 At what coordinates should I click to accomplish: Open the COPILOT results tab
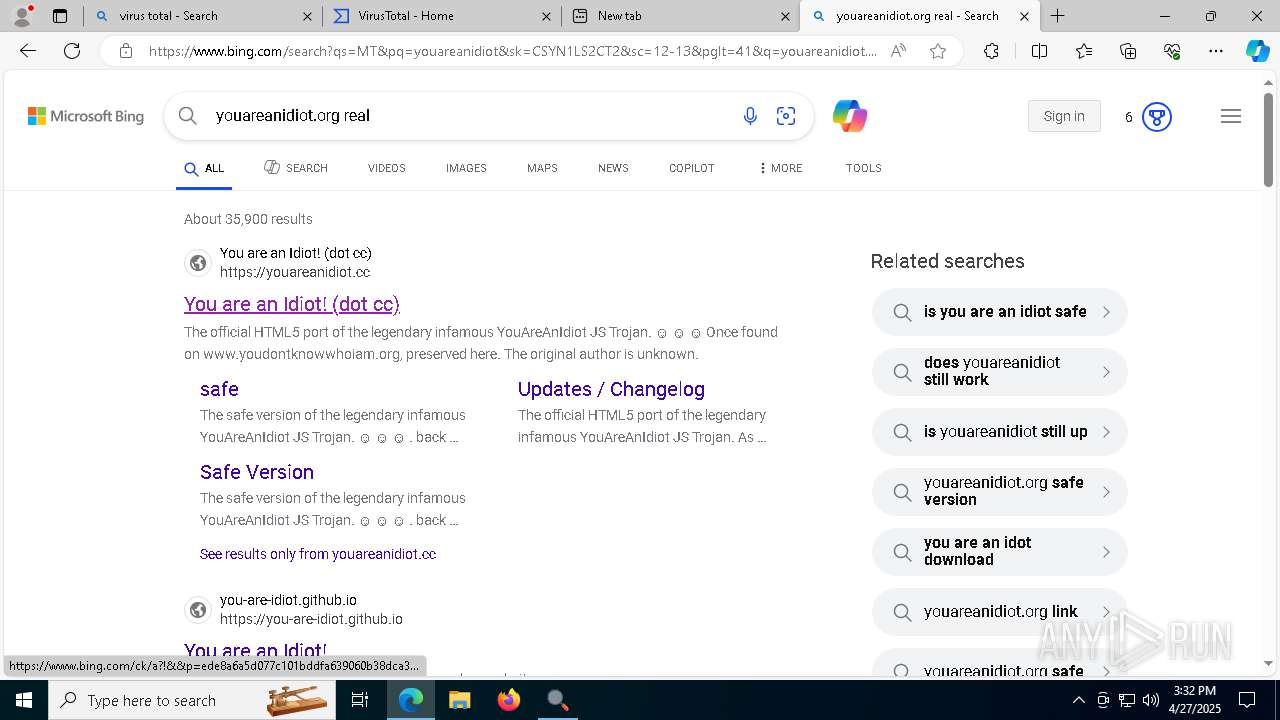click(692, 168)
